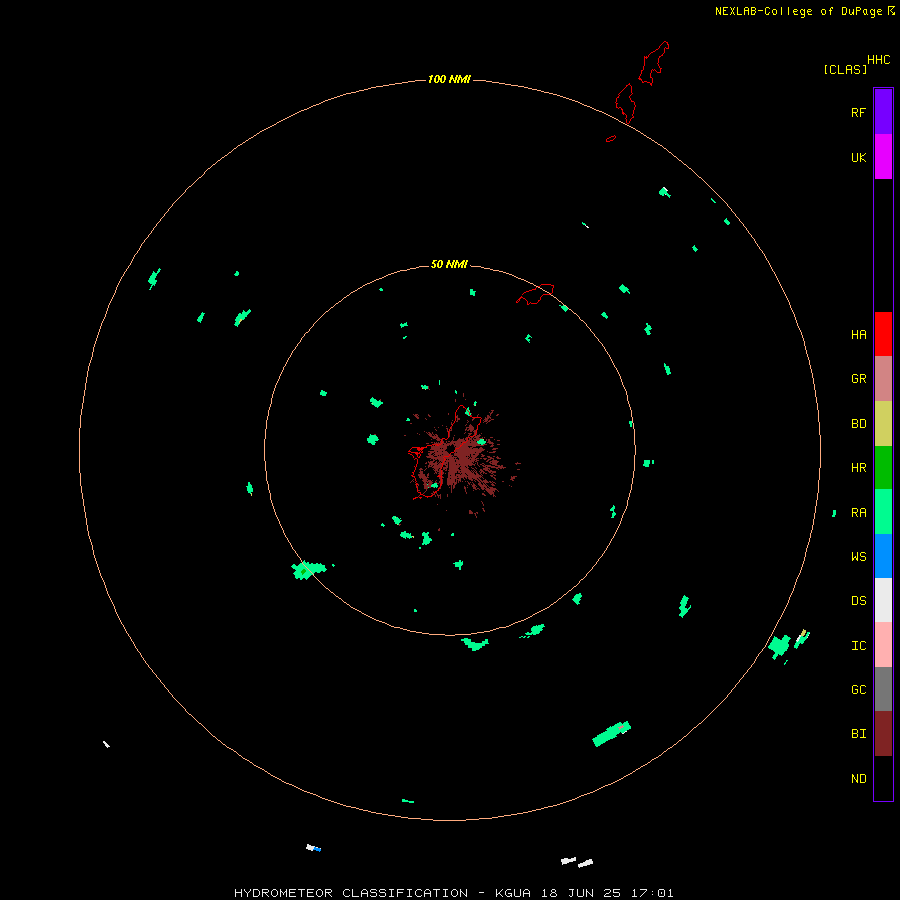Select the BD yellow legend swatch
The height and width of the screenshot is (900, 900).
coord(883,424)
